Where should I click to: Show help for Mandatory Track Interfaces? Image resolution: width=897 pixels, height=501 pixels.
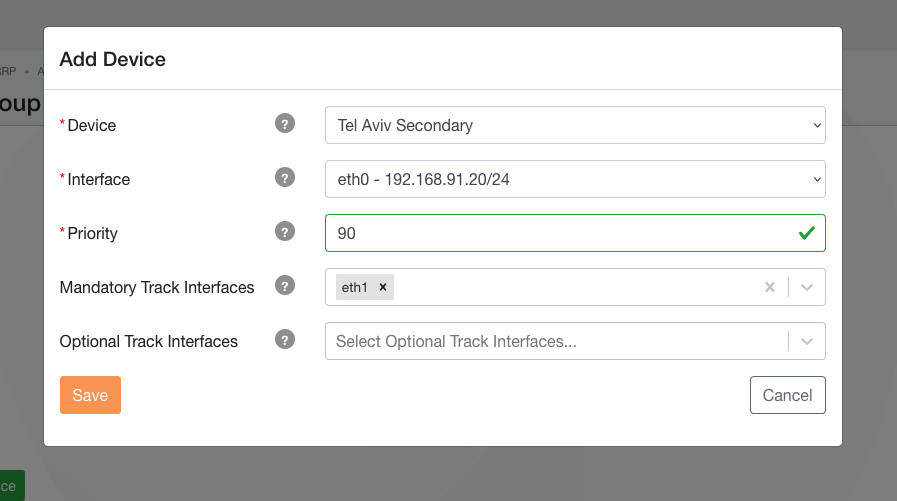pyautogui.click(x=285, y=286)
